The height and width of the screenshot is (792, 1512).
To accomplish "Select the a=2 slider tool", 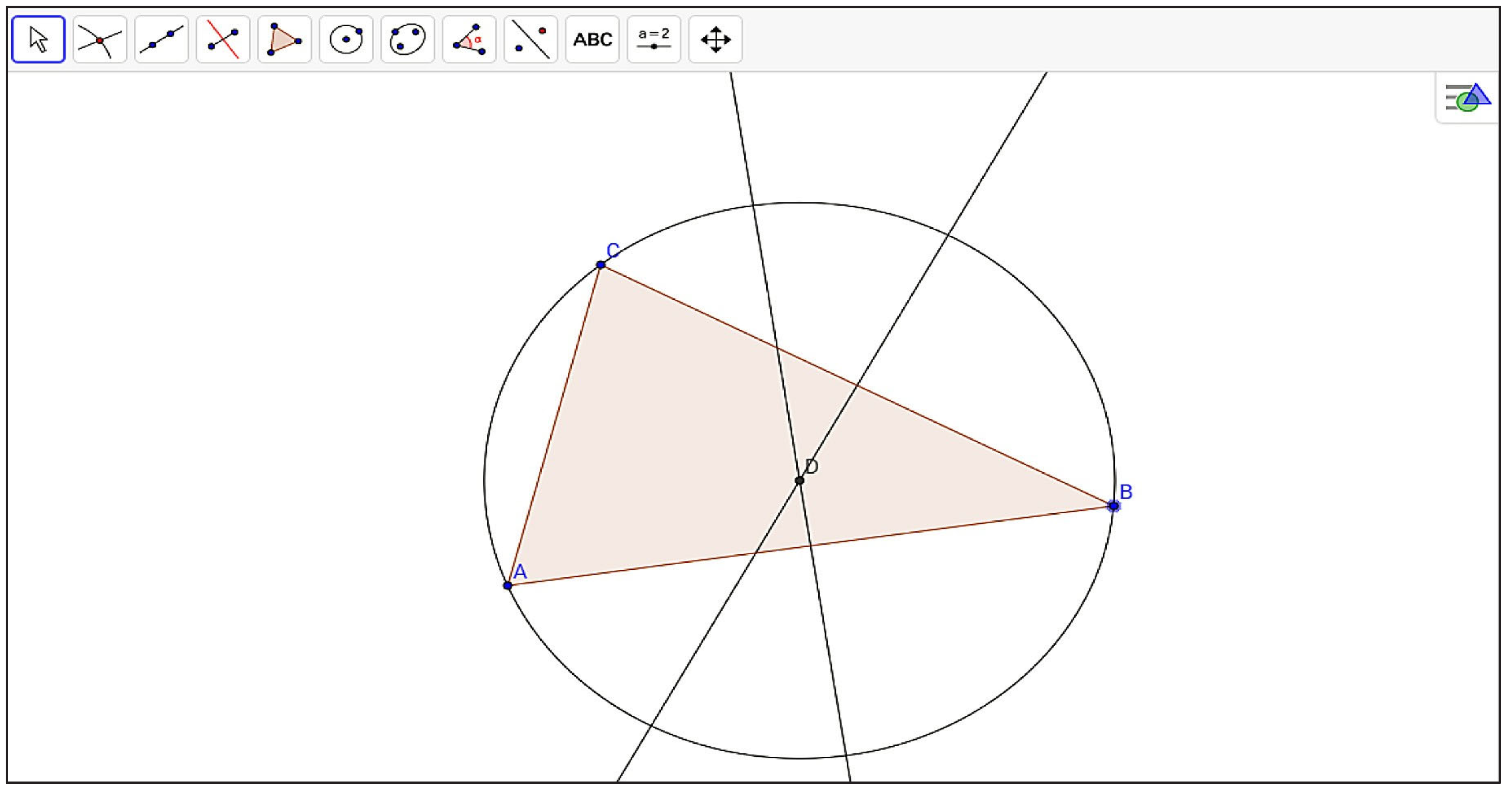I will [x=654, y=40].
